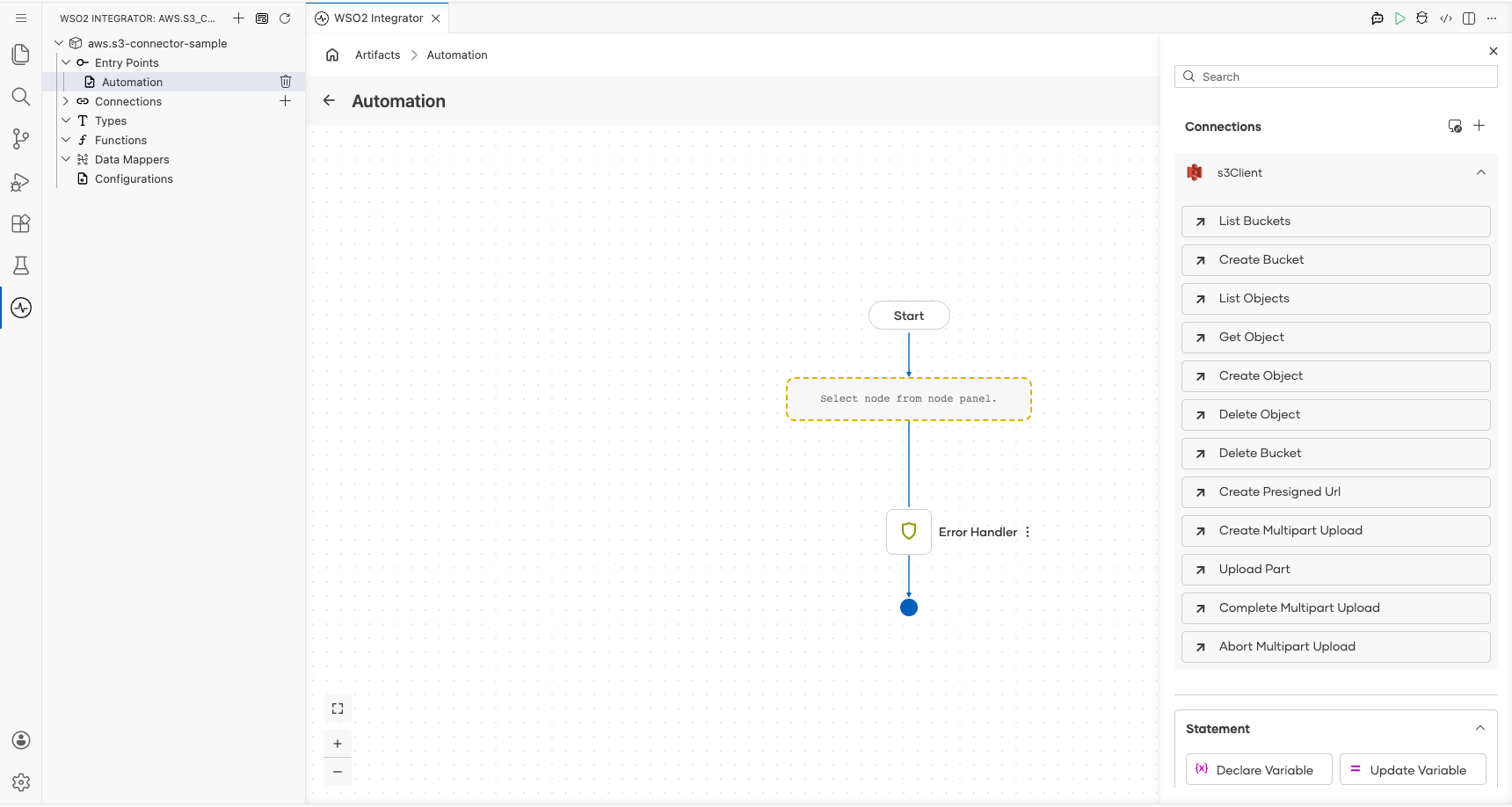Viewport: 1512px width, 807px height.
Task: Go to home via breadcrumb home icon
Action: (x=332, y=55)
